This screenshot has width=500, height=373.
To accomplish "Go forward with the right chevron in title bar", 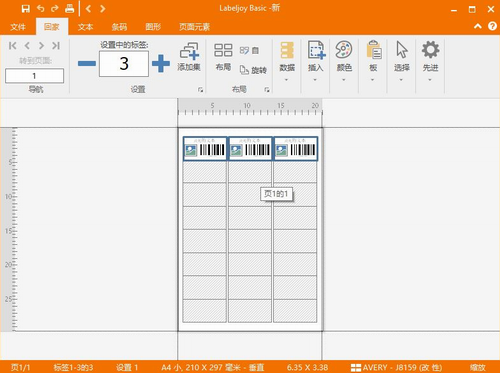I will [x=103, y=8].
